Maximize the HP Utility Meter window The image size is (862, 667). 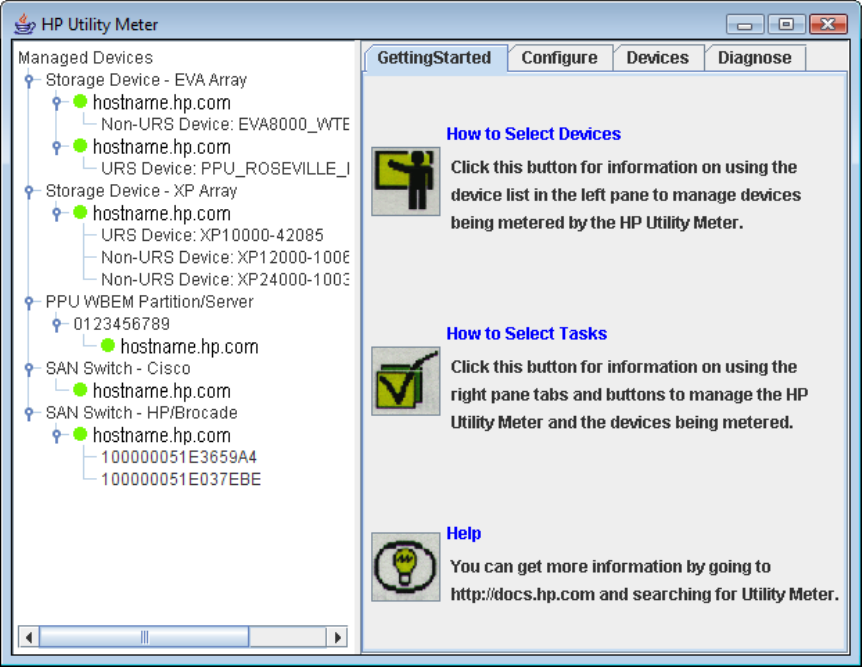786,24
